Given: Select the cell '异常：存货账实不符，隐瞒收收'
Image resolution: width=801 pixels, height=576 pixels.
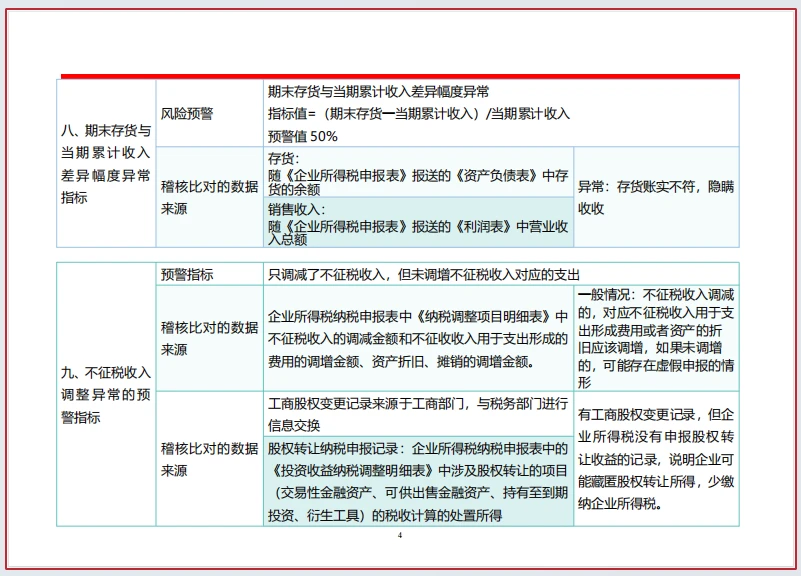Looking at the screenshot, I should click(x=656, y=197).
